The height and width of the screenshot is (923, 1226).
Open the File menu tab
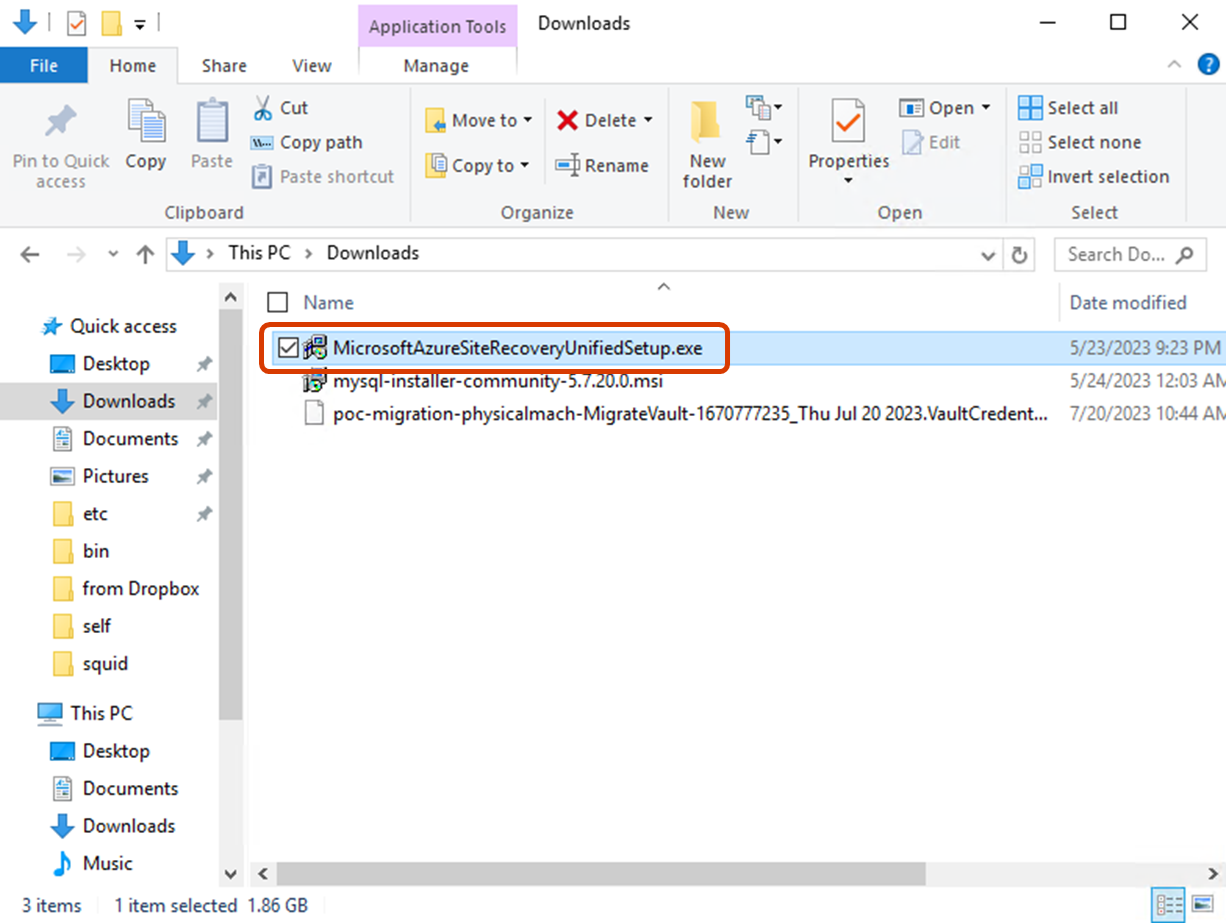point(44,65)
